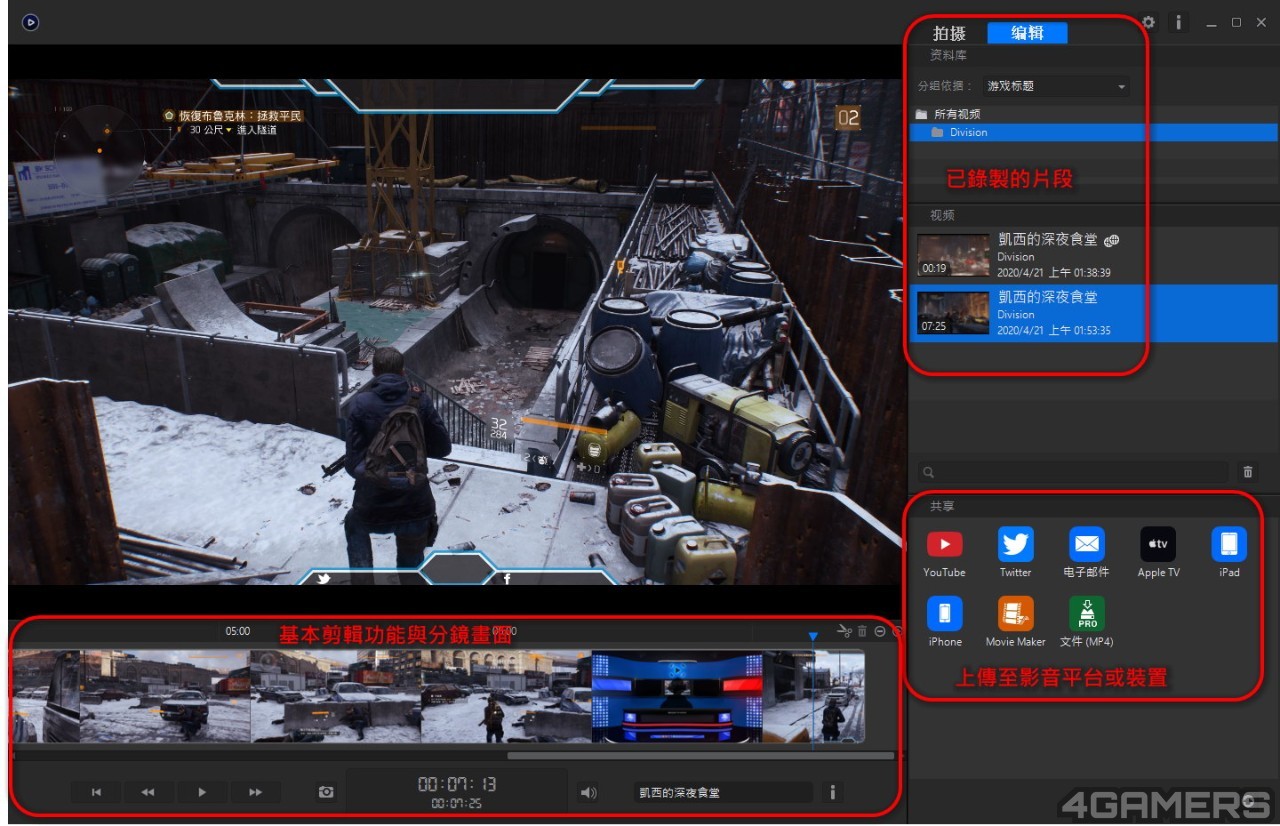Delete selected video with library trash icon
This screenshot has height=826, width=1280.
click(1248, 472)
